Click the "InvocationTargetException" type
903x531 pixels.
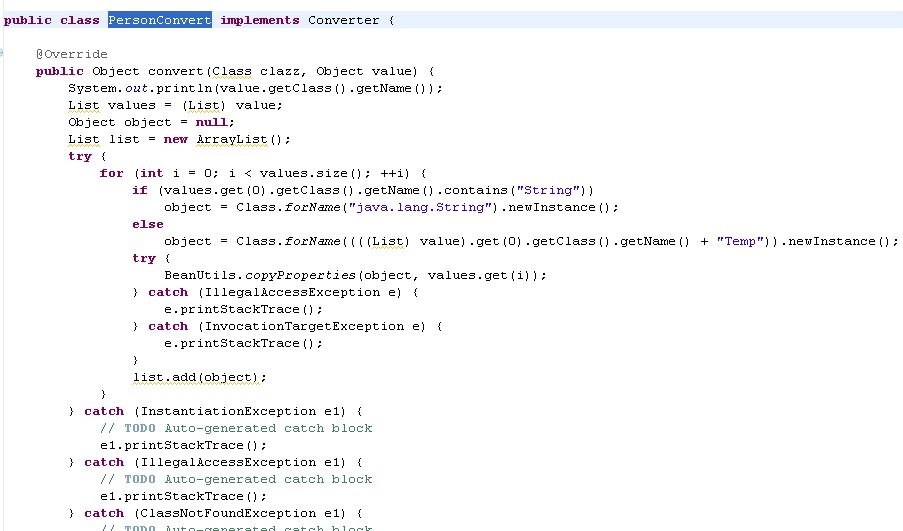click(305, 326)
